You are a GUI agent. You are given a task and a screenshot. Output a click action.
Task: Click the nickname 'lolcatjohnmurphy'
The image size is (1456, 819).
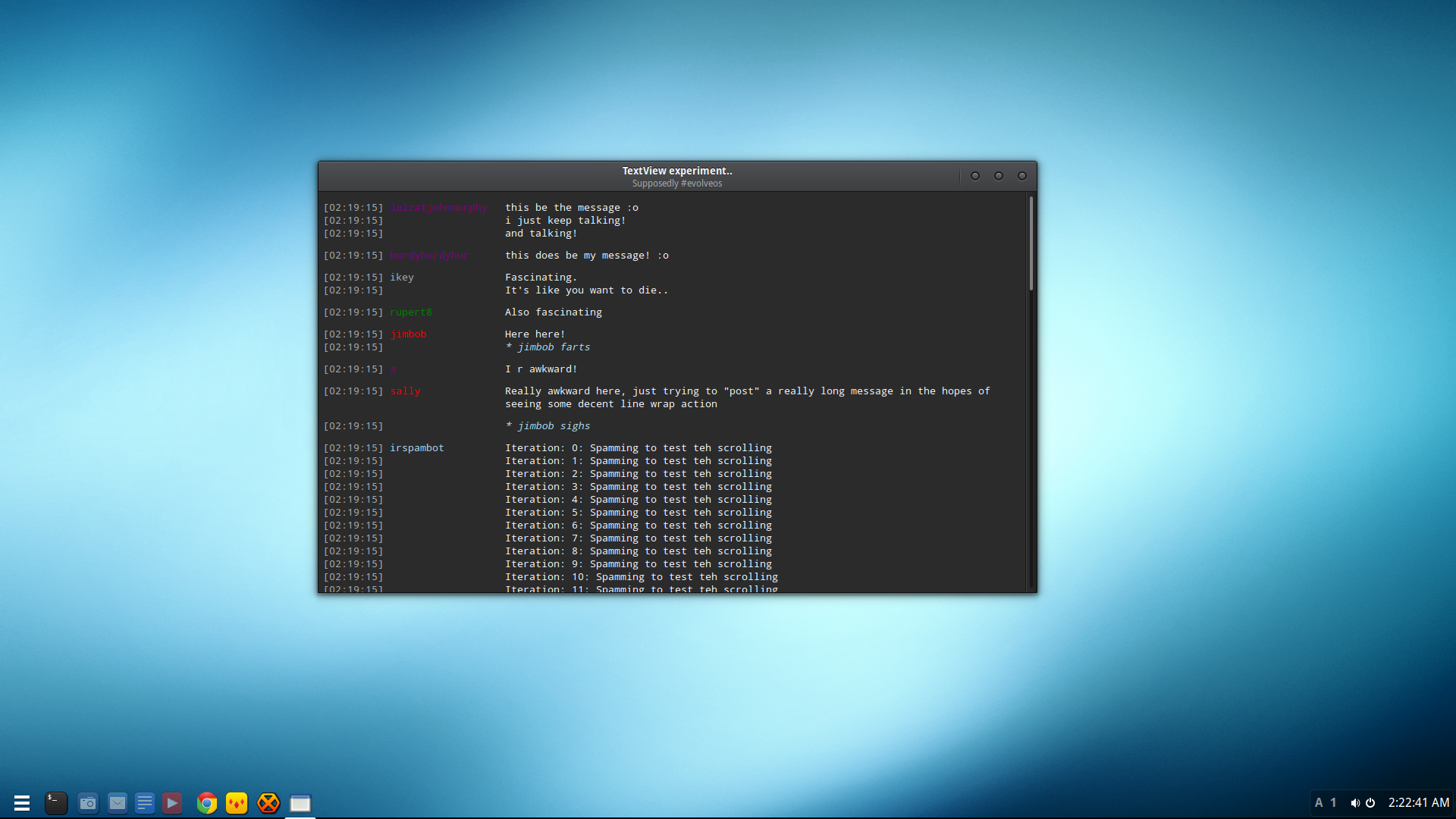pyautogui.click(x=438, y=208)
